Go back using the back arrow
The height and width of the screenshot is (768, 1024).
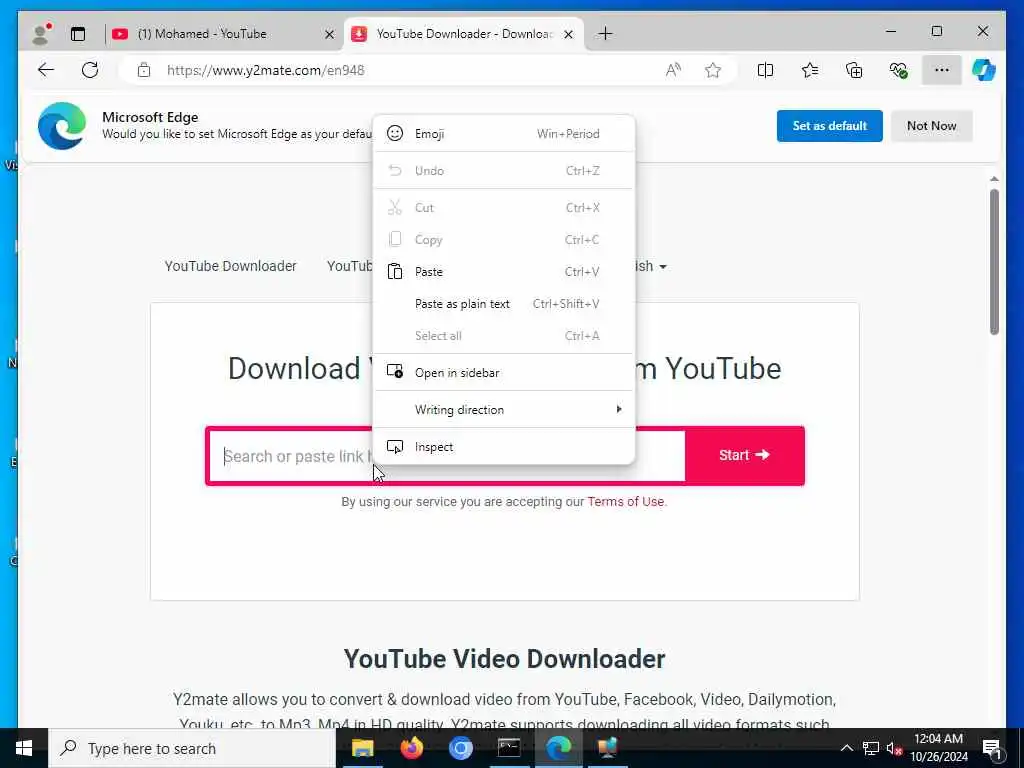click(x=46, y=70)
